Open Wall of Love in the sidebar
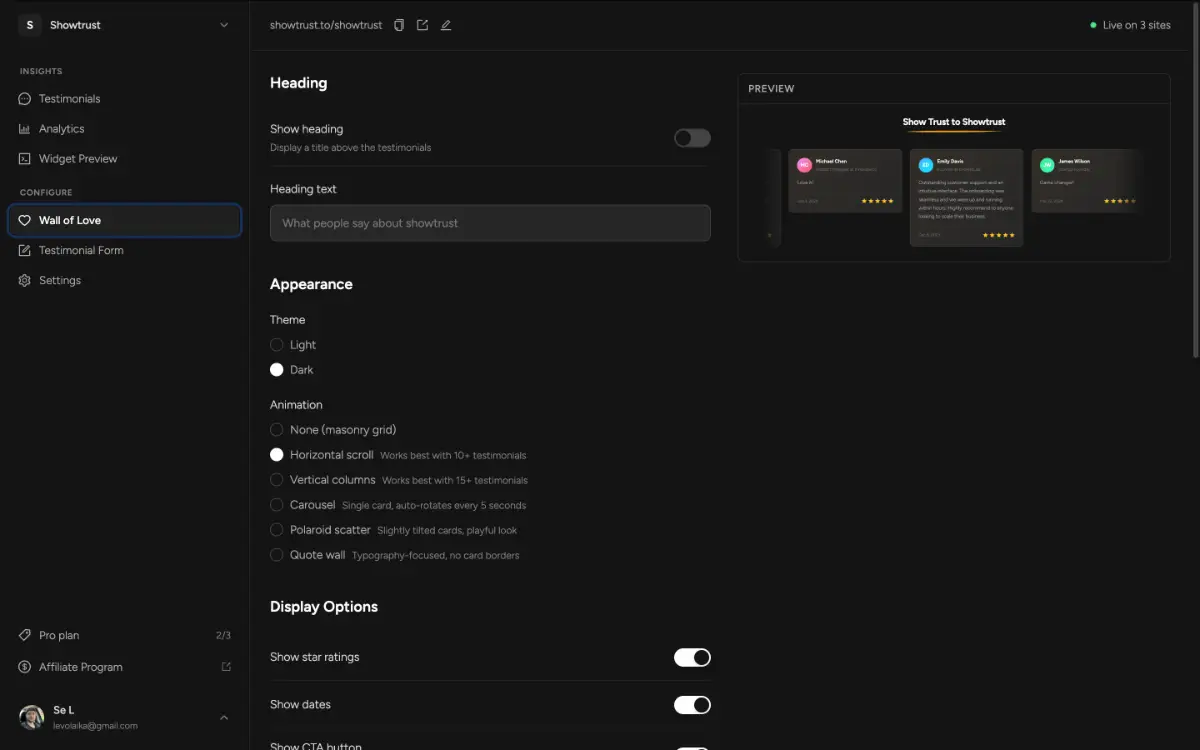The width and height of the screenshot is (1200, 750). [125, 220]
